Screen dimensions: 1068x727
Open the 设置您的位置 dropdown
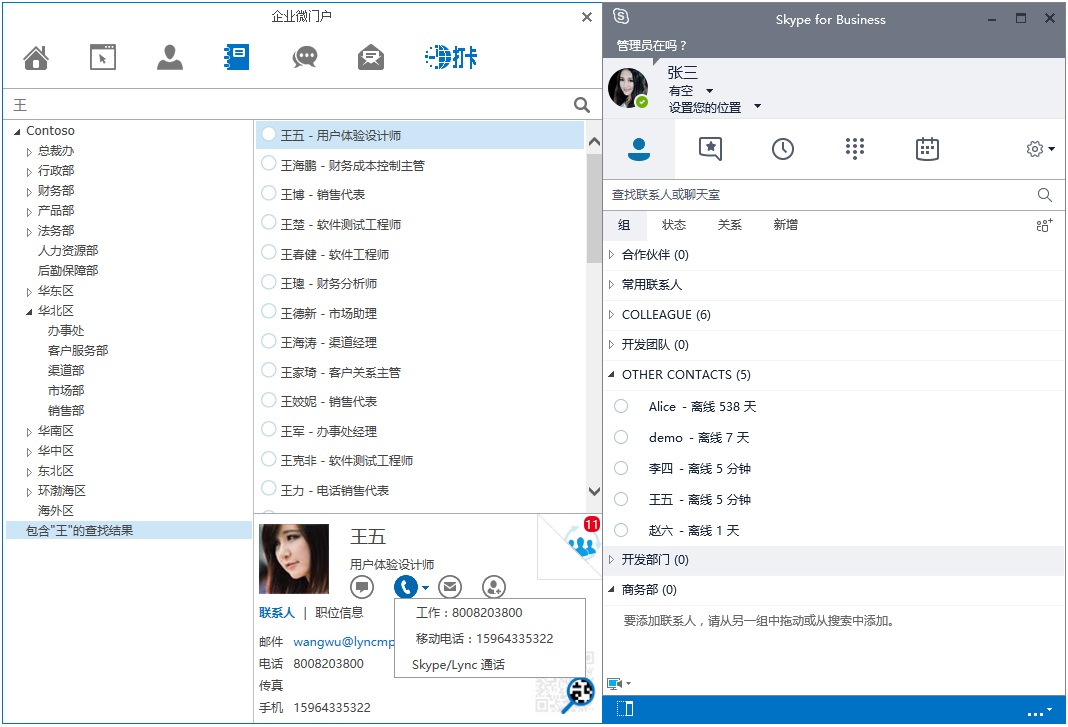tap(757, 107)
